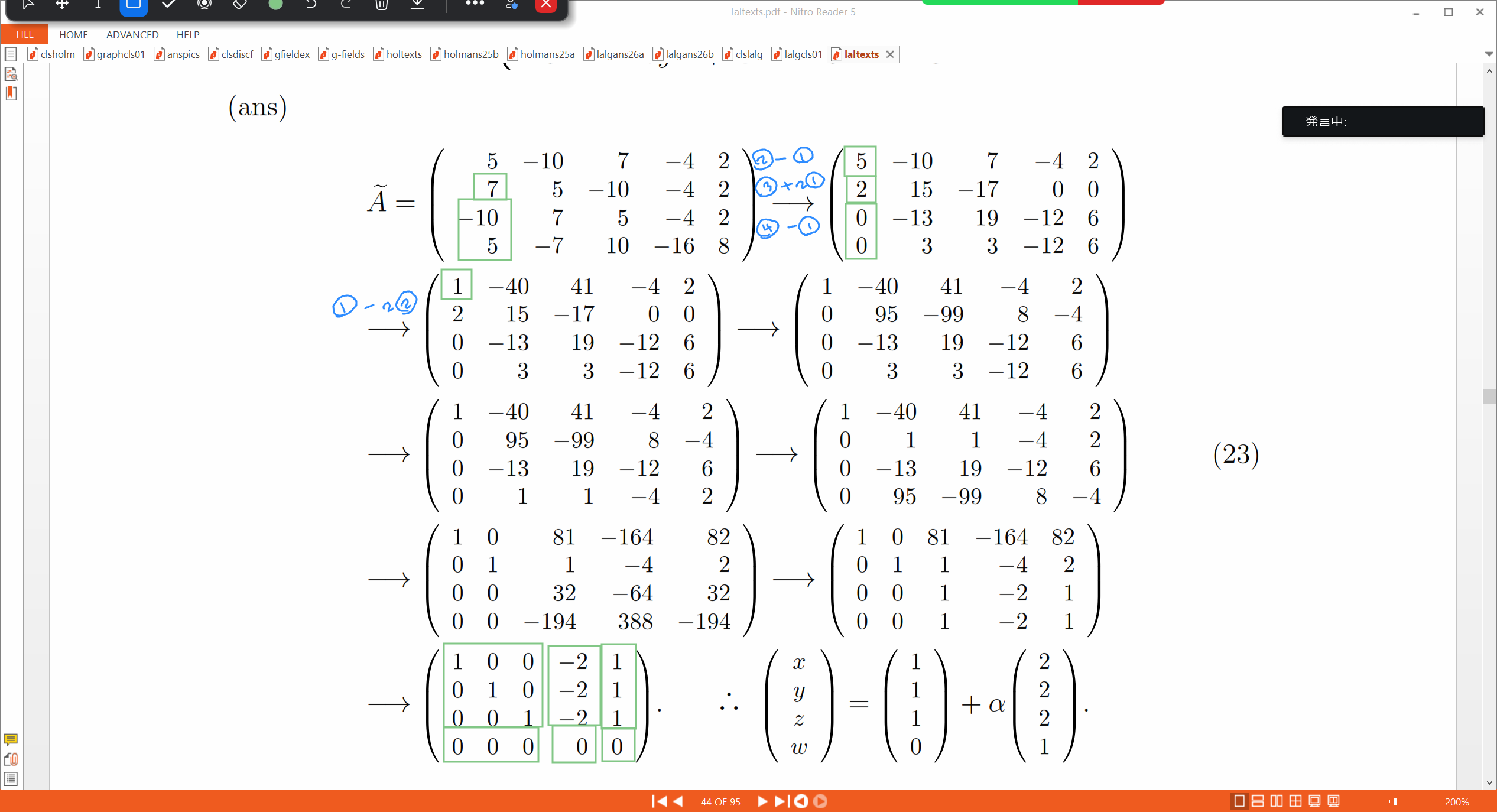This screenshot has height=812, width=1497.
Task: Click the vertical scrollbar down arrow
Action: pos(1489,782)
